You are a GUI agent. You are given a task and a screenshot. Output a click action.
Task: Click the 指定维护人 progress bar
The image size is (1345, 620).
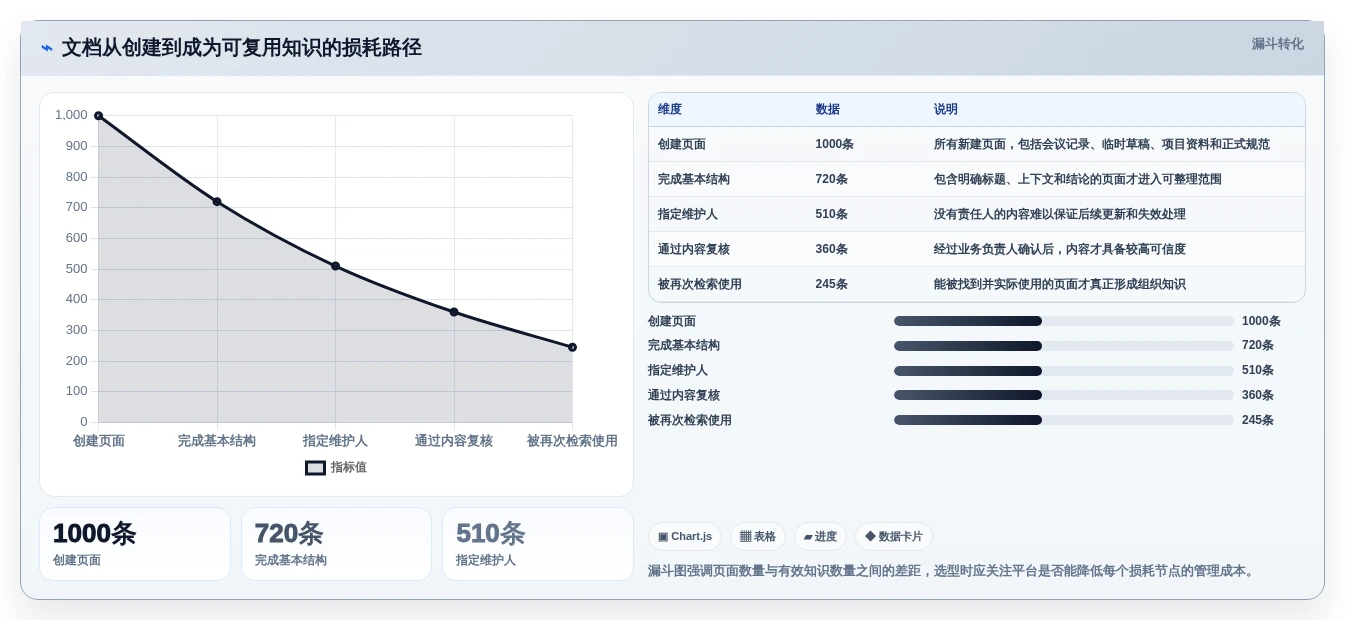click(1064, 370)
